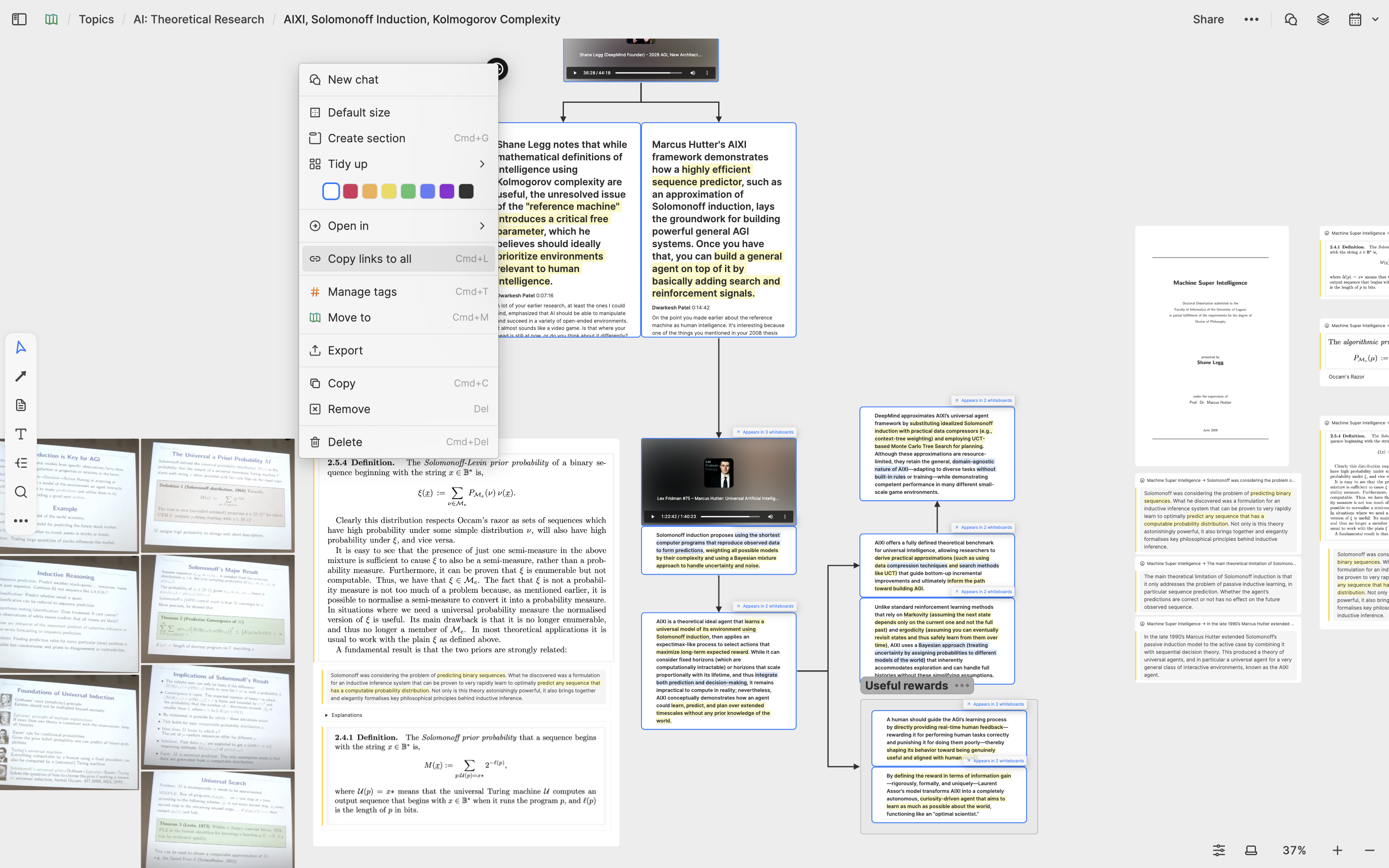
Task: Select the arrow connector tool
Action: pyautogui.click(x=20, y=376)
